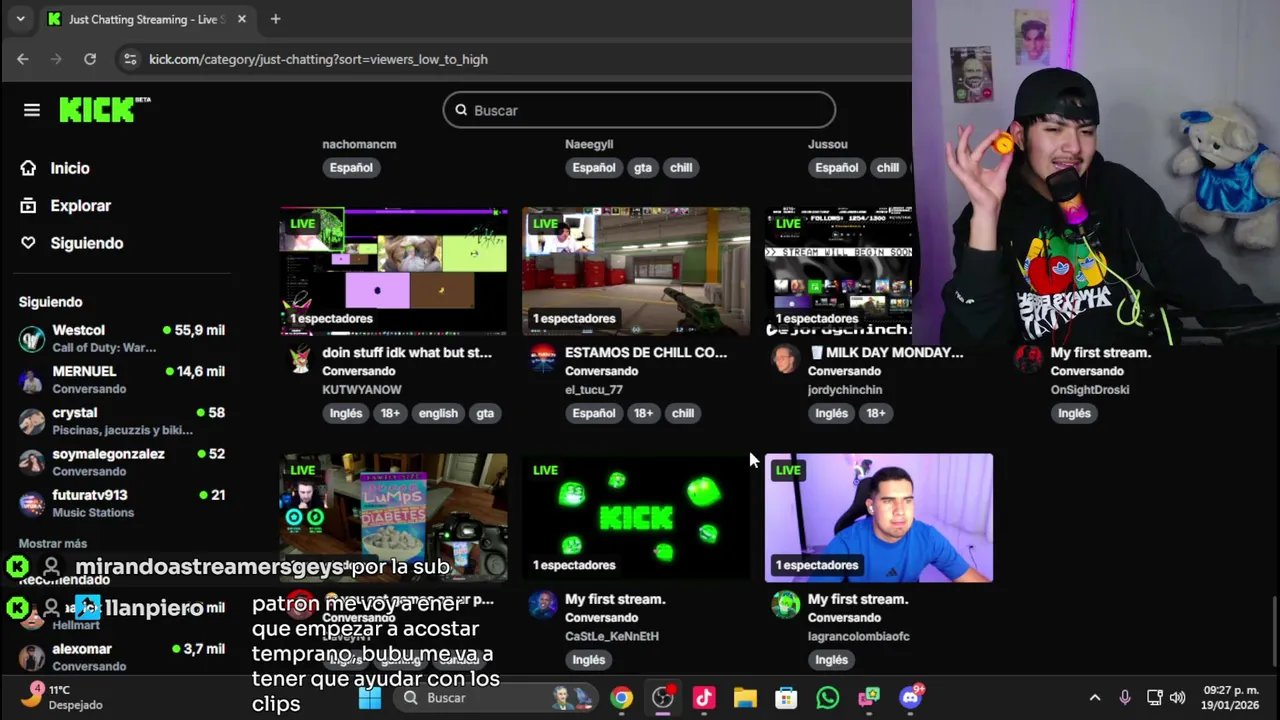Open Explorar in the sidebar

80,205
